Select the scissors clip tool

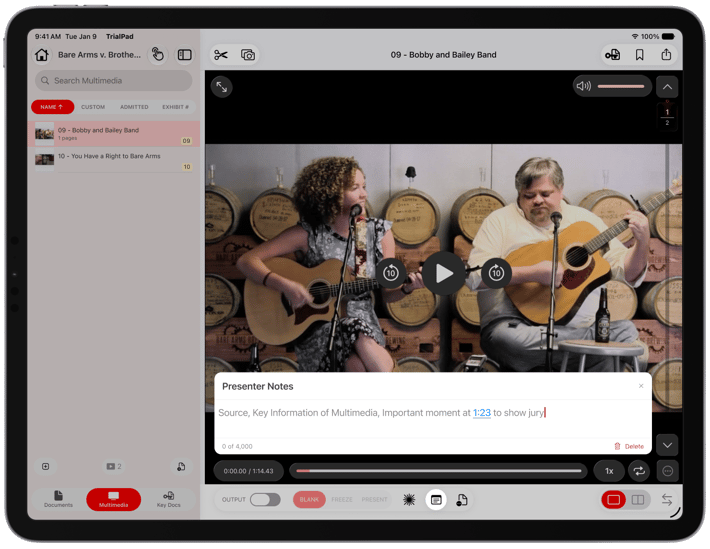(x=221, y=55)
